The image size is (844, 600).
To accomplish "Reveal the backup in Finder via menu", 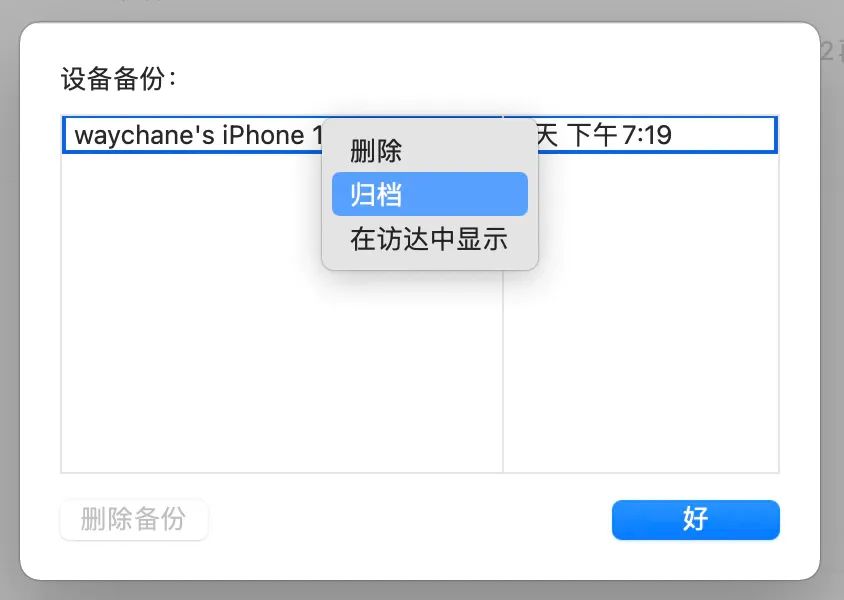I will pos(430,238).
